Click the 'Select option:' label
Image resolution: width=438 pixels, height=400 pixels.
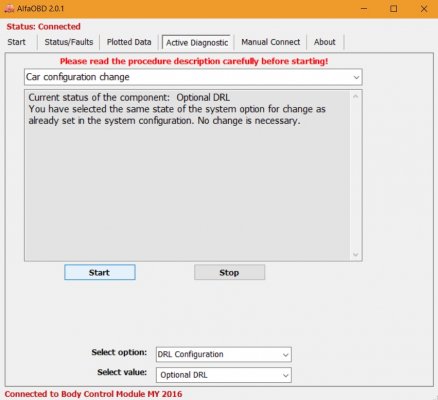[119, 352]
